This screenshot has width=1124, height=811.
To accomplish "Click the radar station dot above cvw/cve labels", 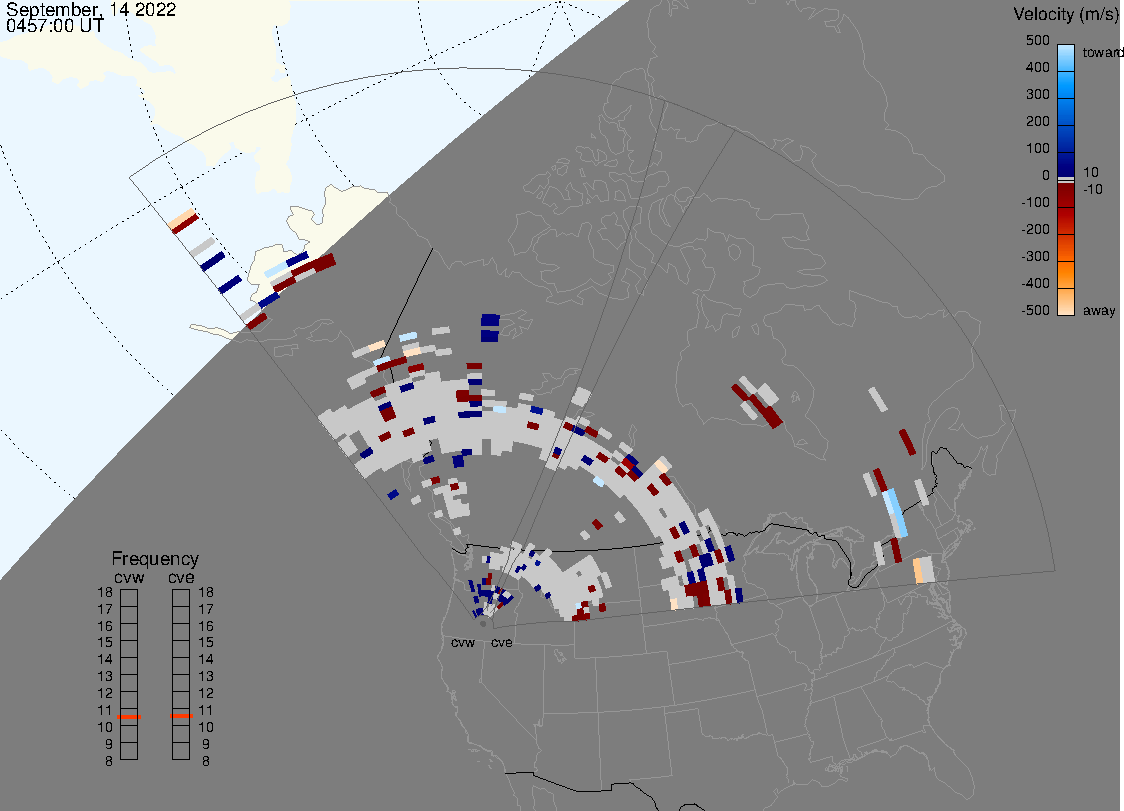I will [x=483, y=624].
